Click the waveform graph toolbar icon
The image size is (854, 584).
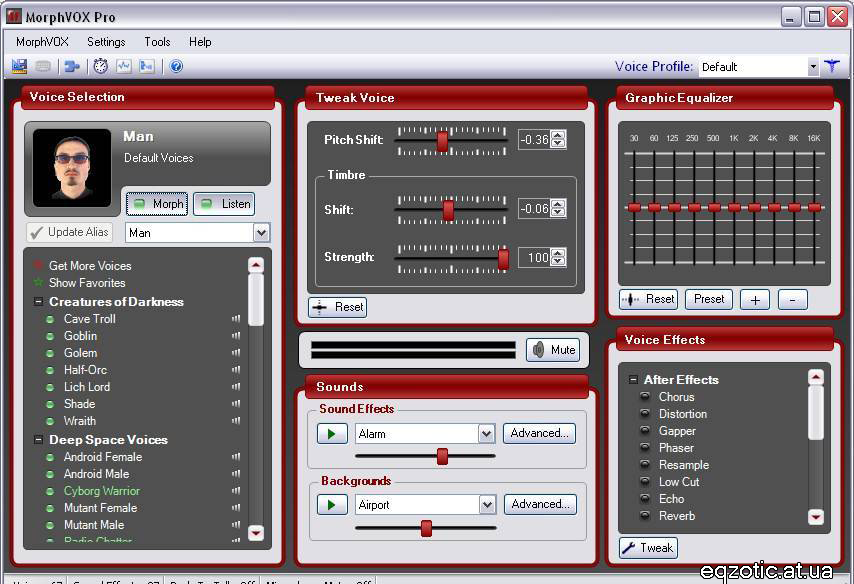point(124,66)
